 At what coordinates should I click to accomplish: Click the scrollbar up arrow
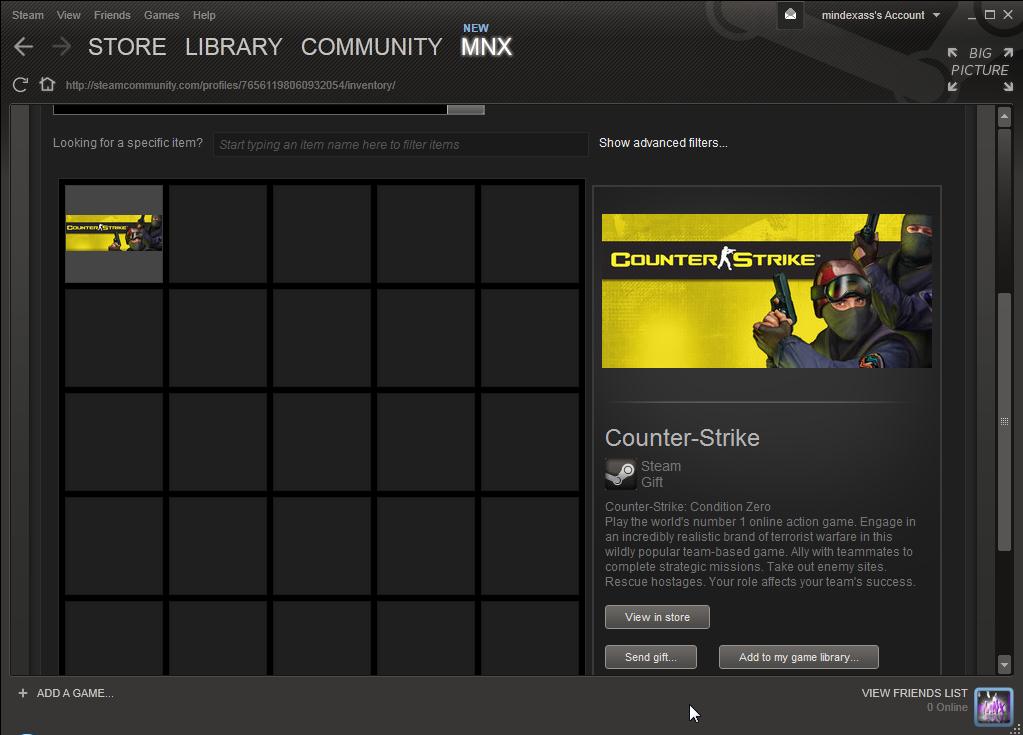click(x=1004, y=117)
